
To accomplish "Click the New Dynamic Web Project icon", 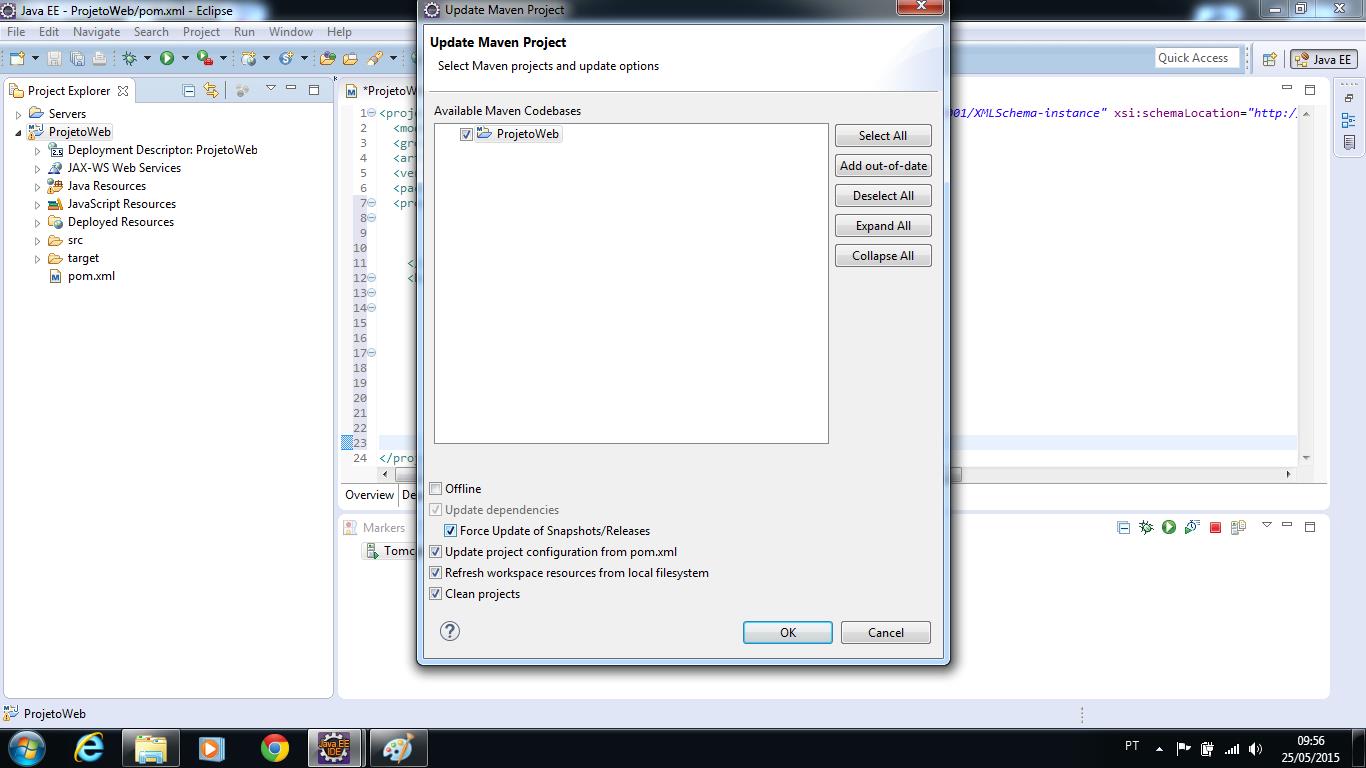I will 249,58.
